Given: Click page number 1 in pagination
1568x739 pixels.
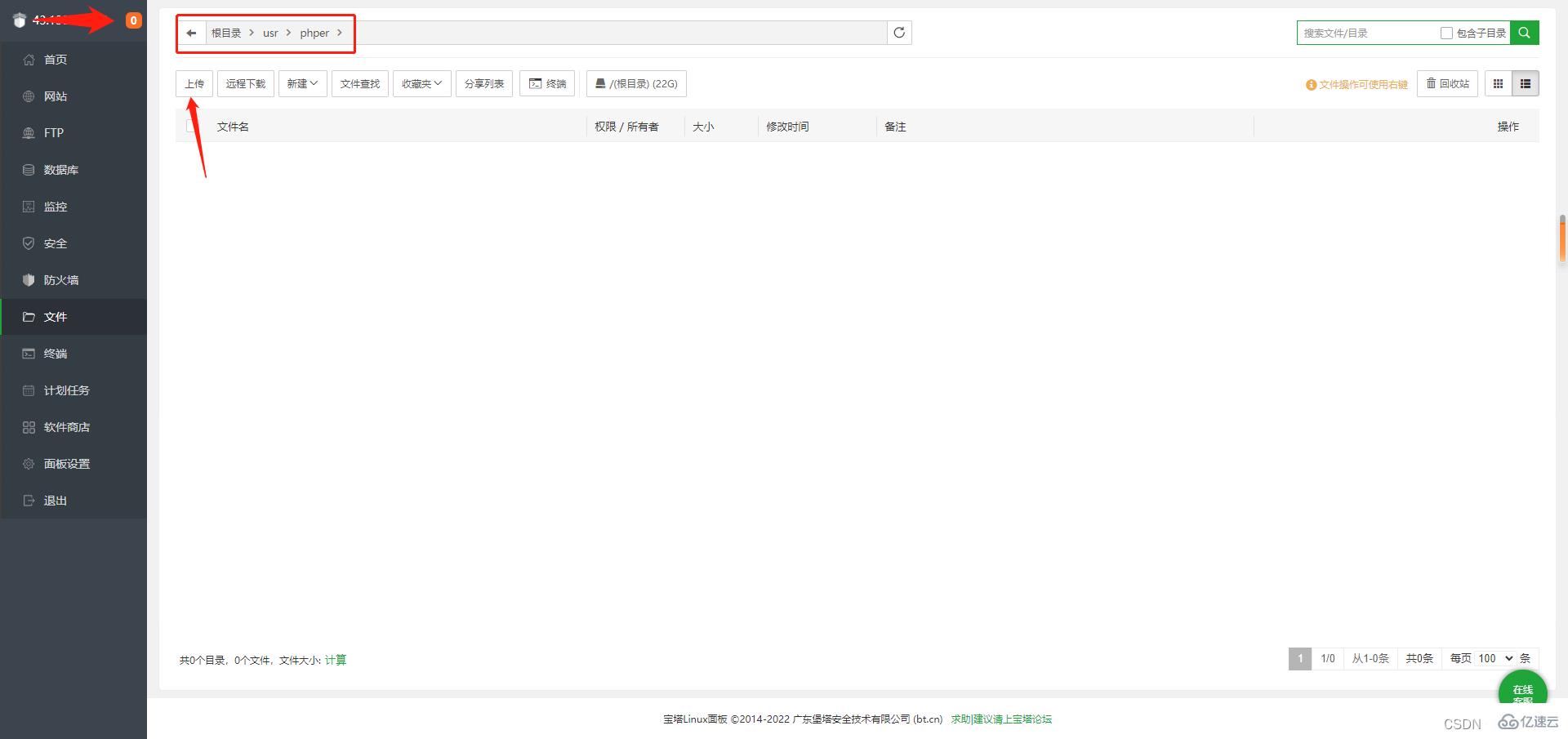Looking at the screenshot, I should 1300,658.
